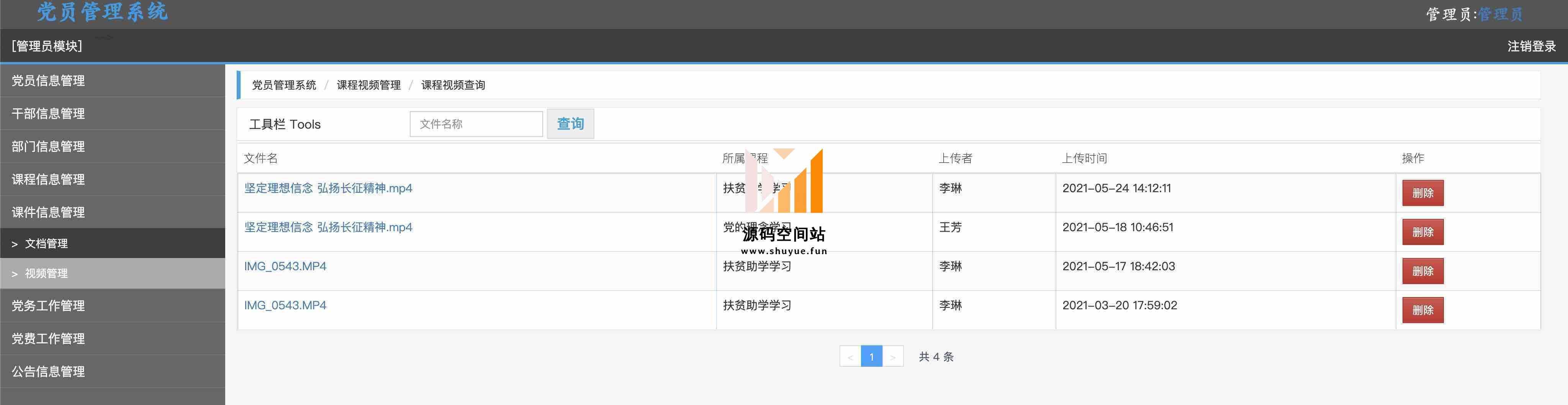Click the [管理员模块] header label
1568x405 pixels.
tap(46, 46)
